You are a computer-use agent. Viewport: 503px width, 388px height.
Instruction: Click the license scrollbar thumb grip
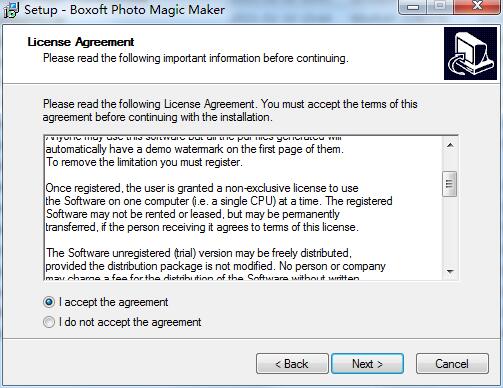[449, 184]
